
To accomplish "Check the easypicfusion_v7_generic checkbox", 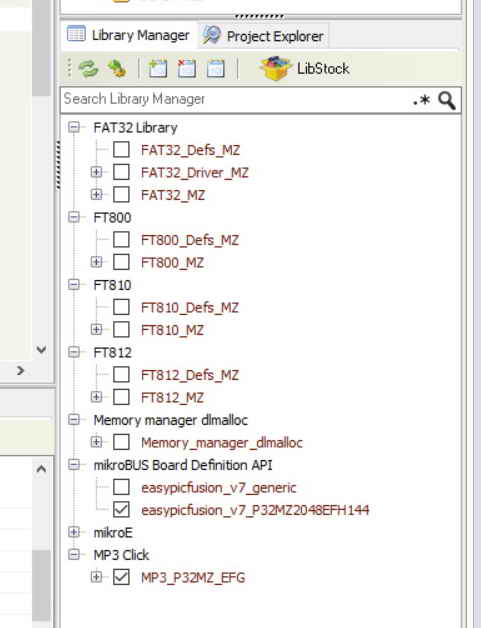I will pyautogui.click(x=121, y=487).
